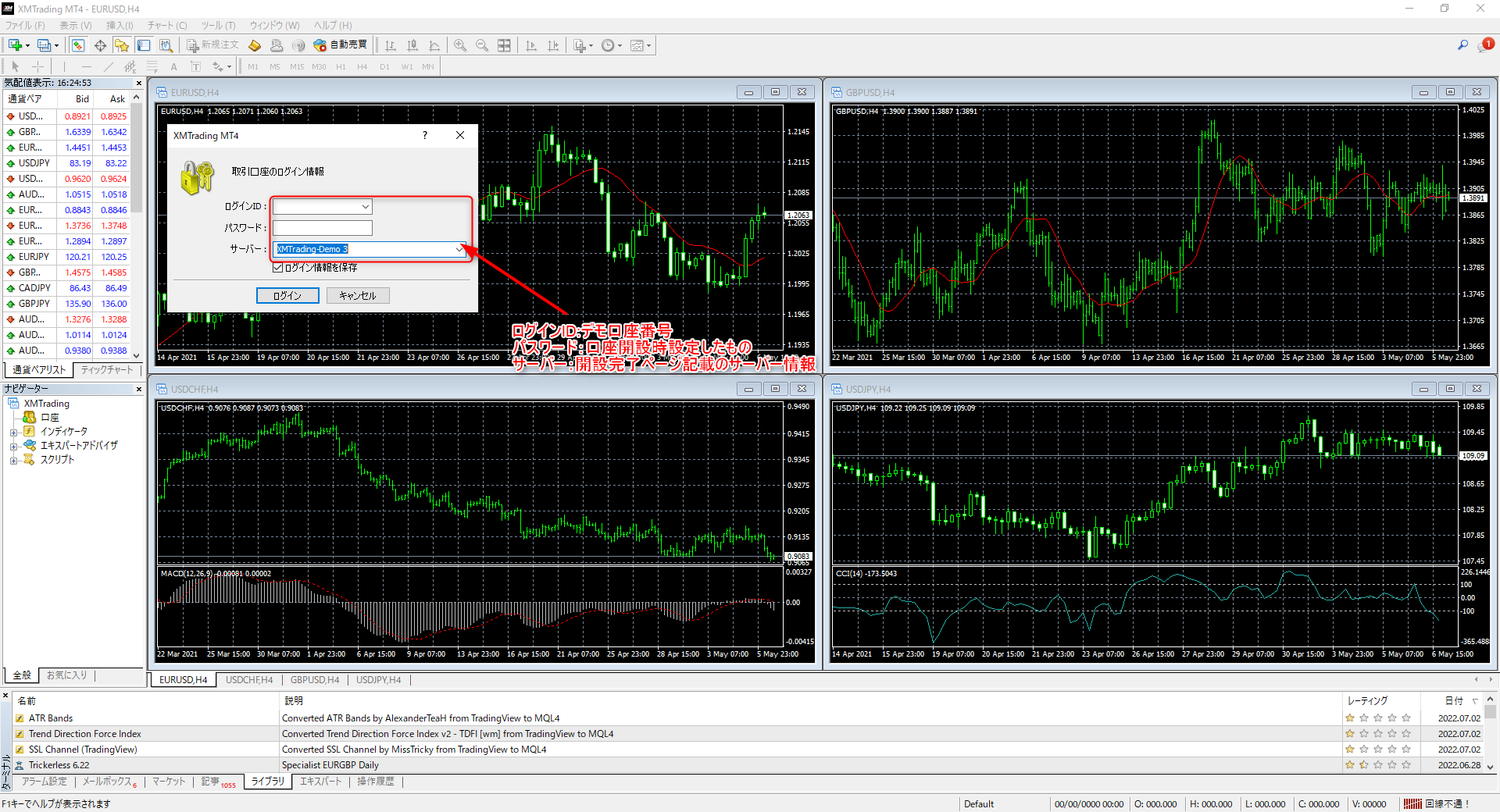Click the Cancel (キャンセル) button
Image resolution: width=1500 pixels, height=812 pixels.
click(x=357, y=296)
